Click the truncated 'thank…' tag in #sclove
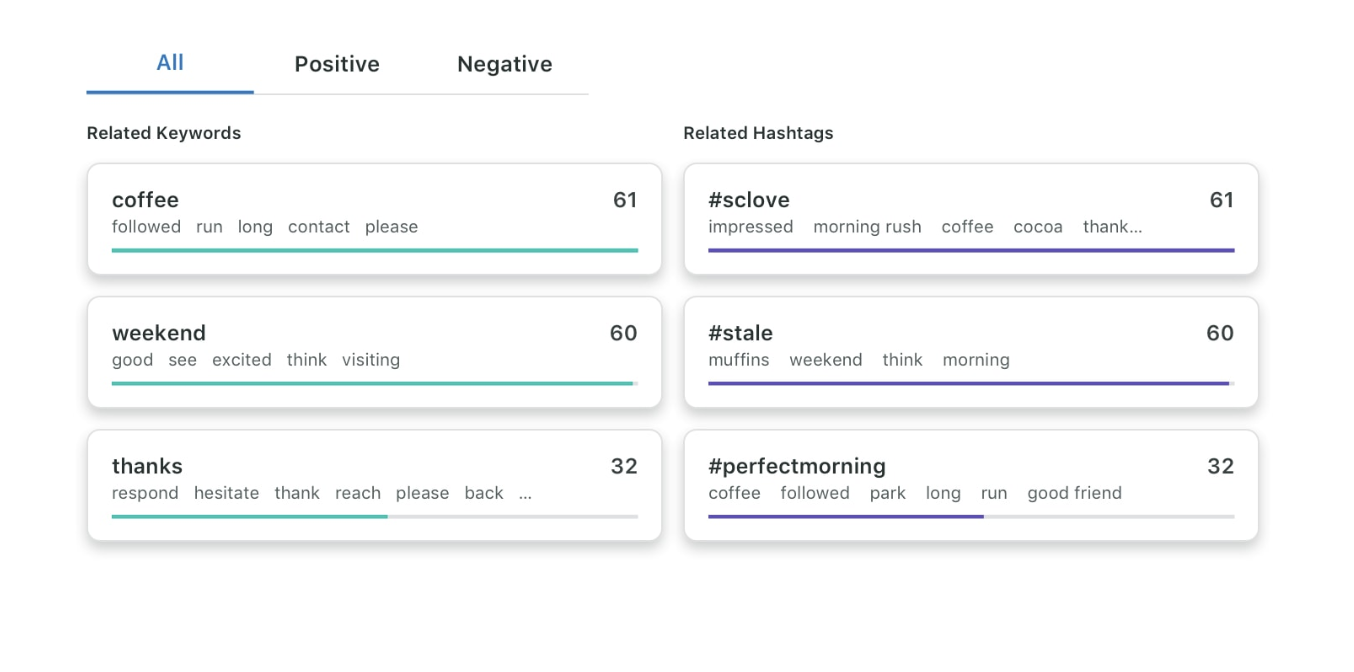This screenshot has height=672, width=1354. click(x=1112, y=227)
